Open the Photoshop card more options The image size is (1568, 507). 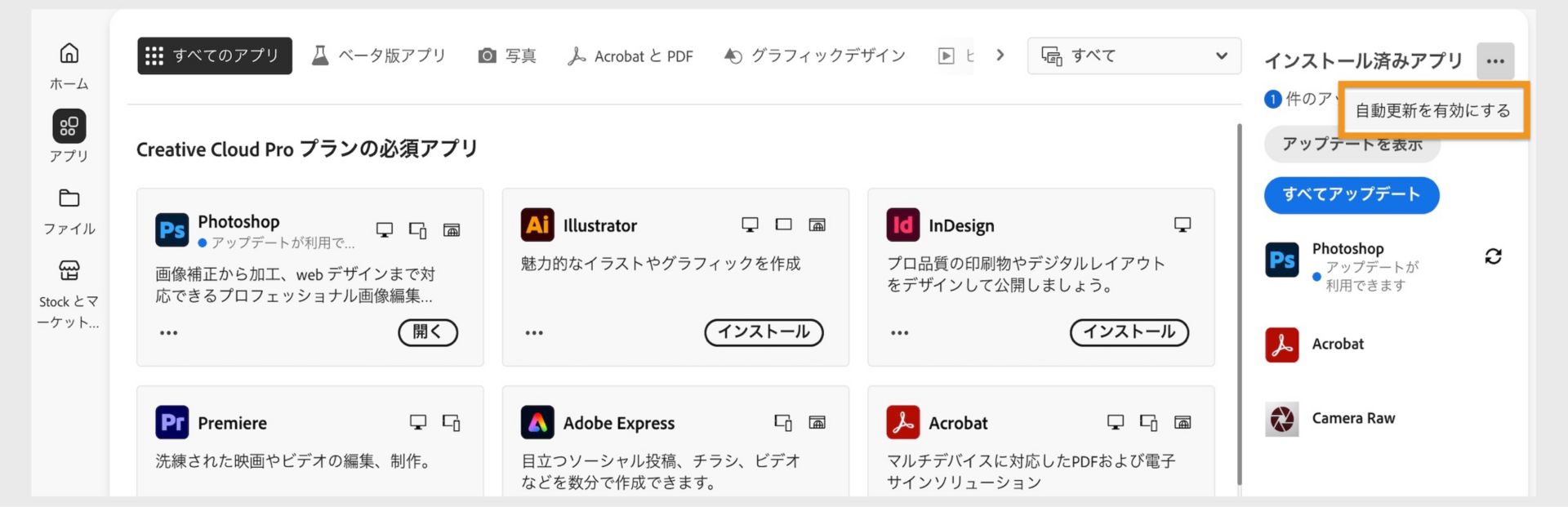[169, 333]
